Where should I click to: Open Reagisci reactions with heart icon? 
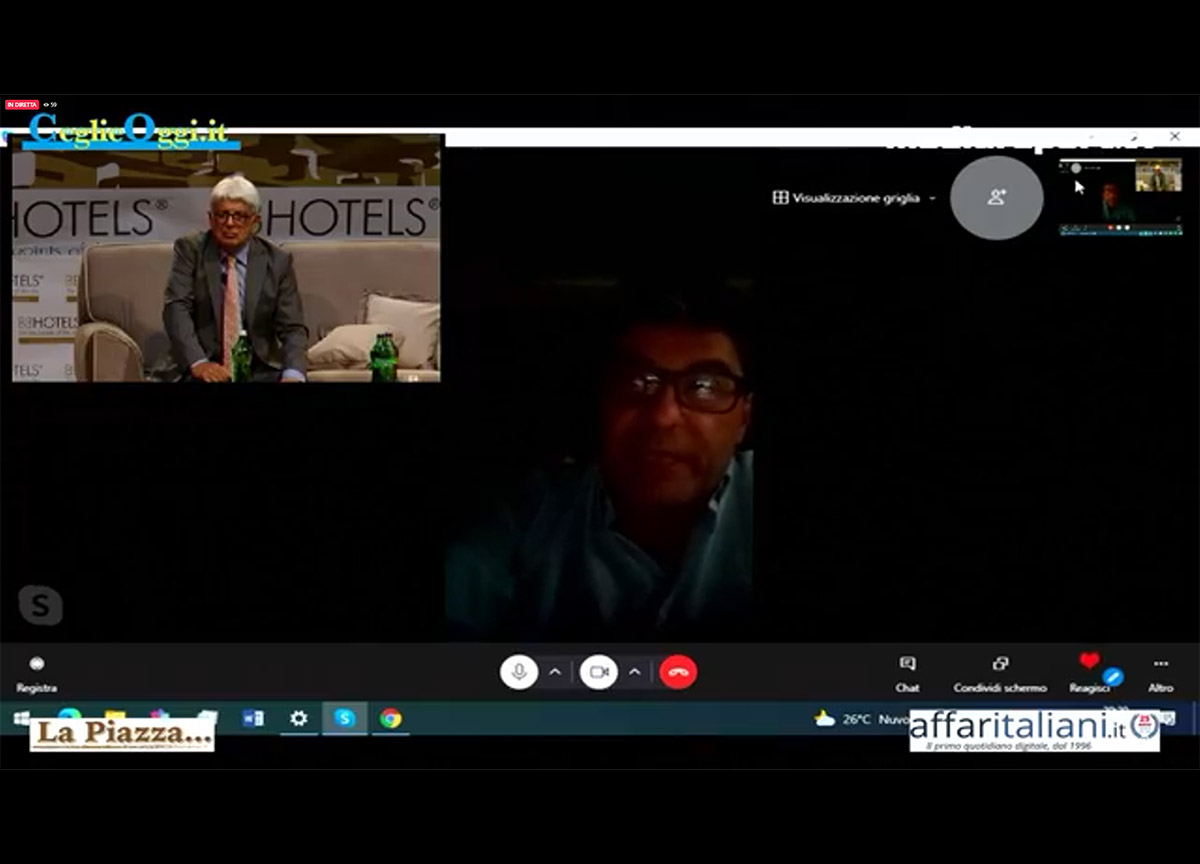[x=1090, y=671]
